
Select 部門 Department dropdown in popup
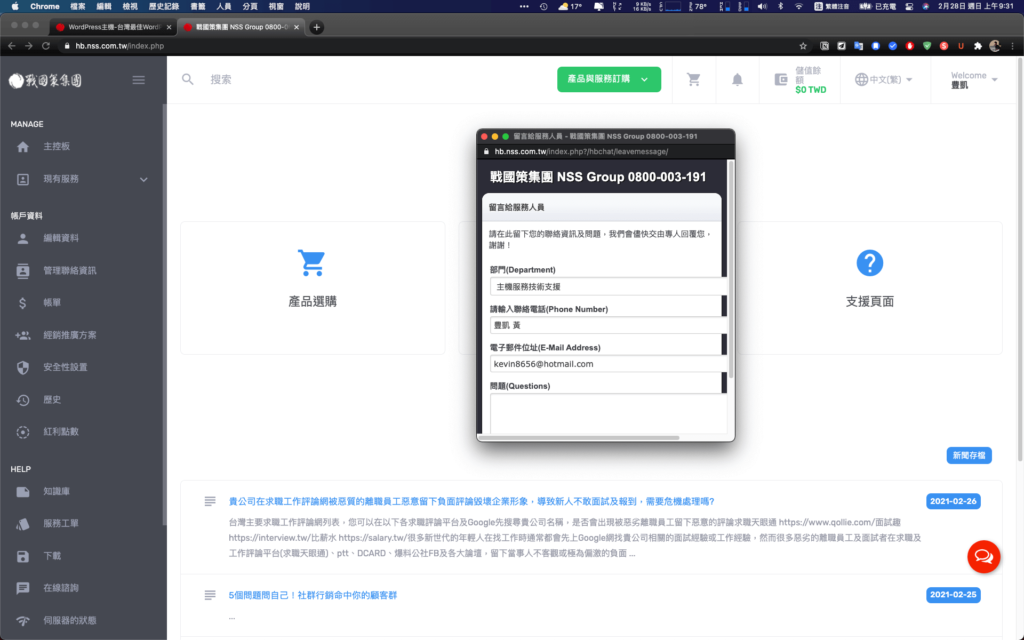coord(607,287)
